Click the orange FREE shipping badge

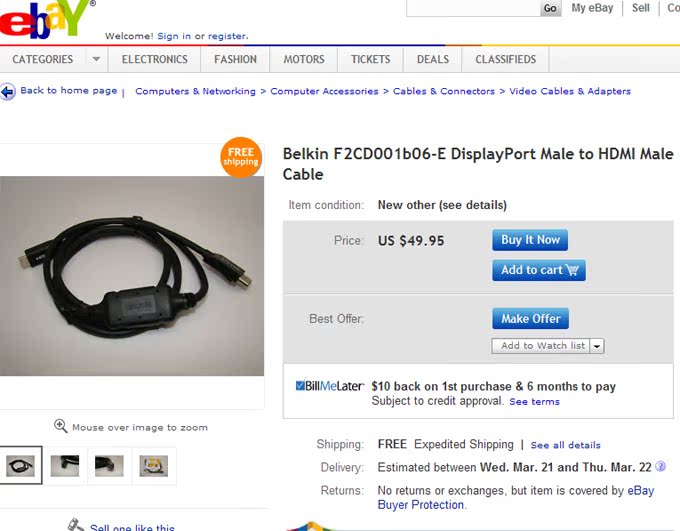click(x=241, y=157)
